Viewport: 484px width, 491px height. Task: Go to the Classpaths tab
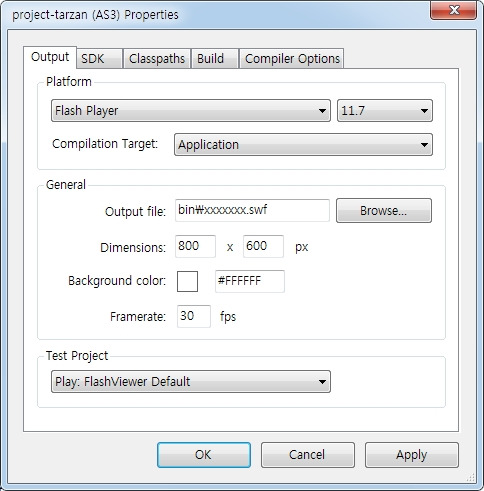[x=157, y=59]
